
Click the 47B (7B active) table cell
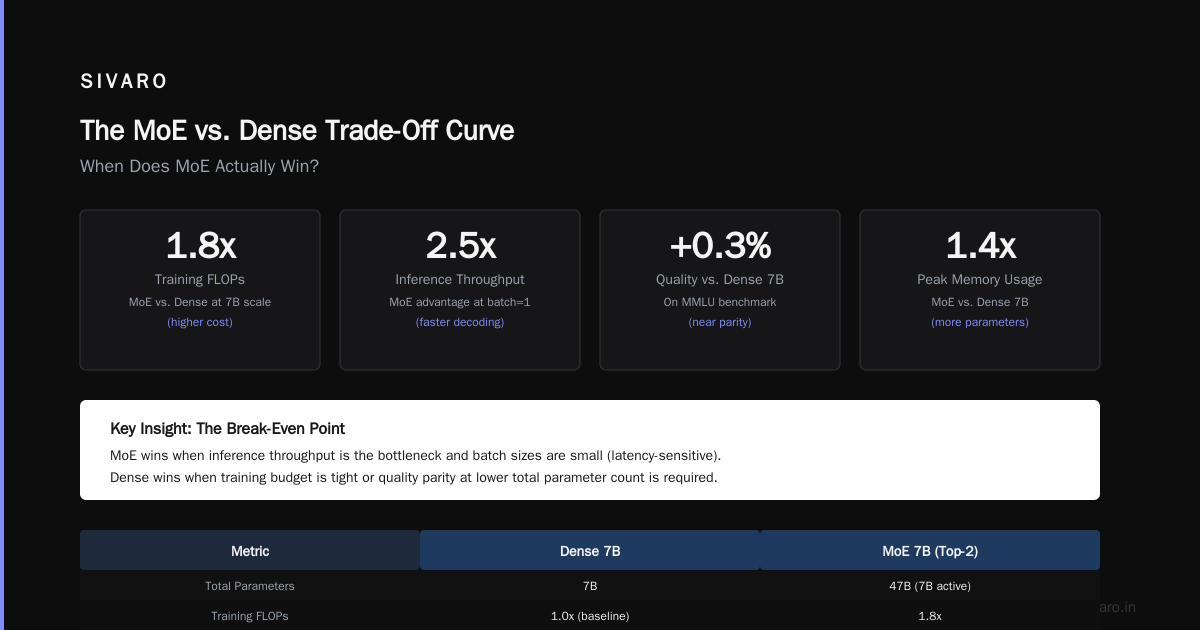pos(930,586)
